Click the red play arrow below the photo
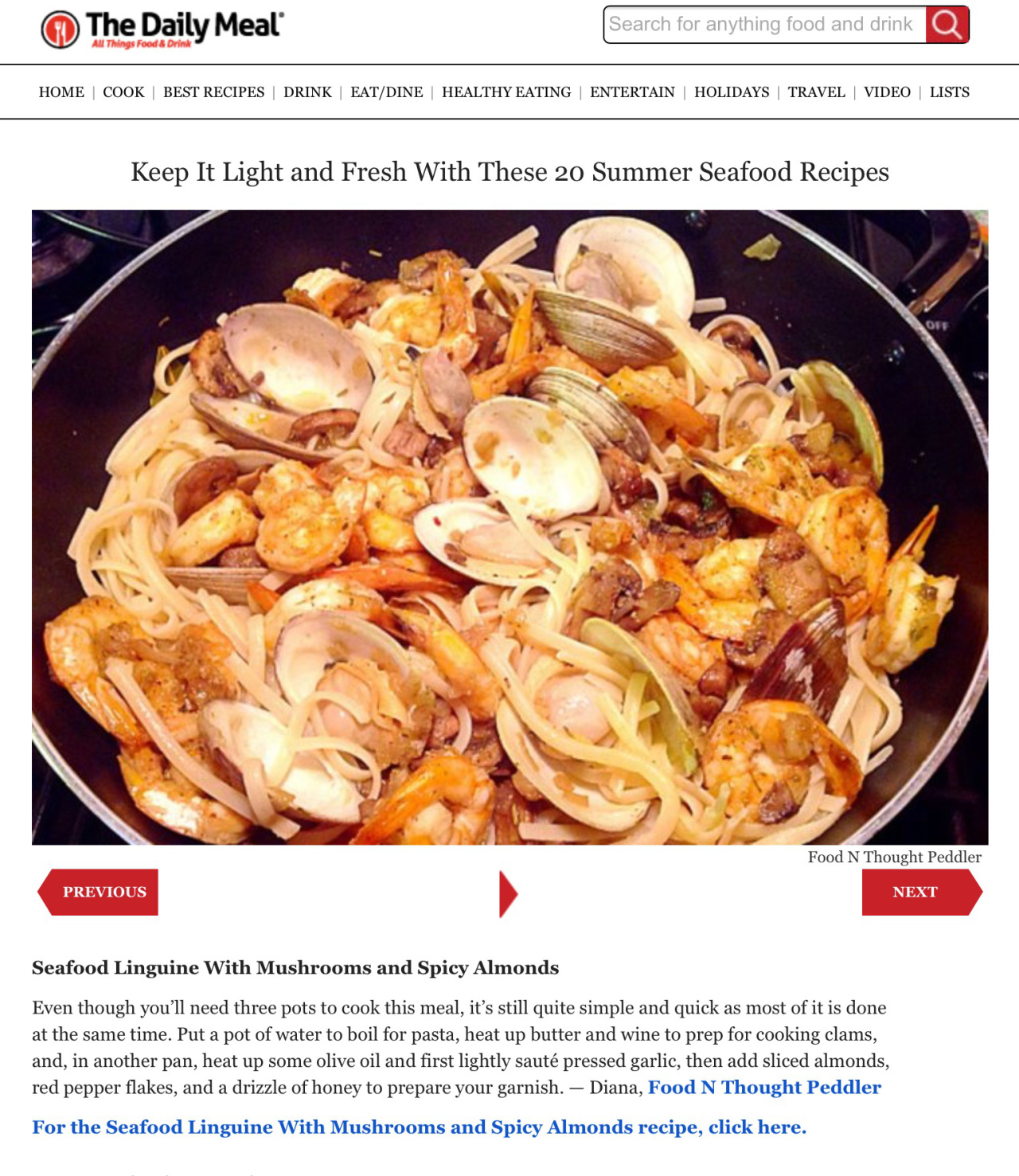1019x1176 pixels. 508,894
